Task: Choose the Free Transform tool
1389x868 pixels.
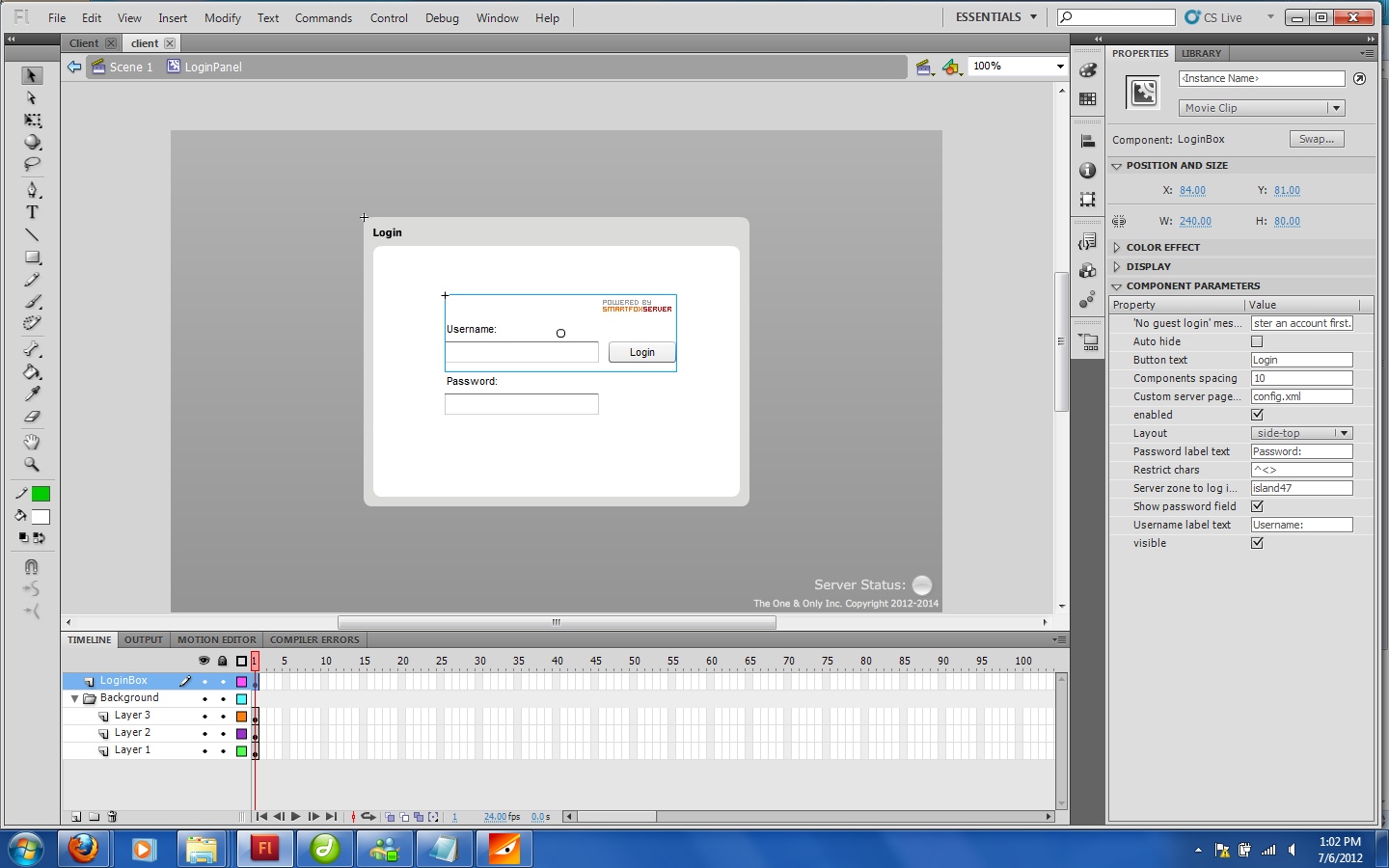Action: [32, 121]
